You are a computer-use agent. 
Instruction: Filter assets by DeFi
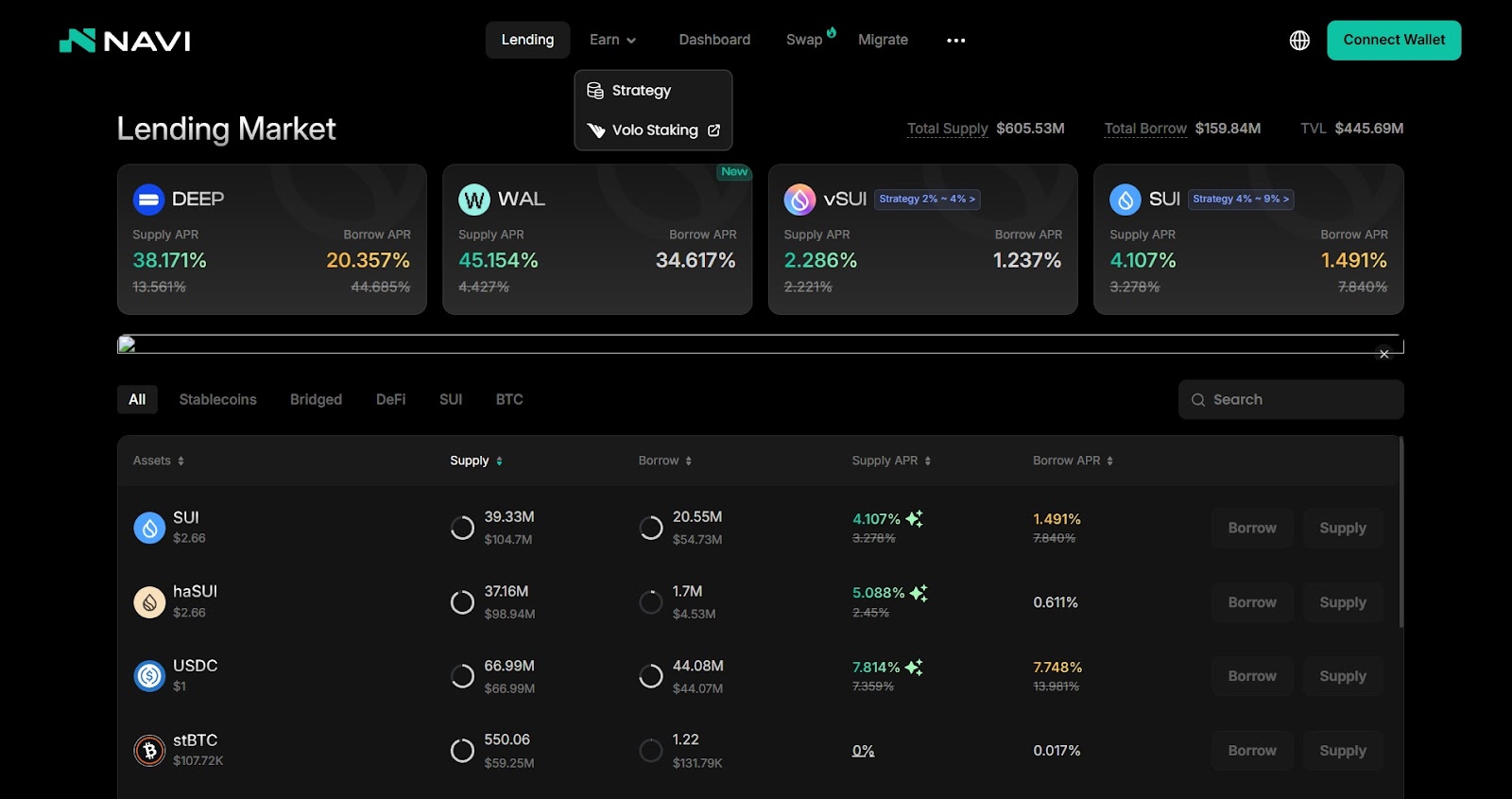pos(390,400)
